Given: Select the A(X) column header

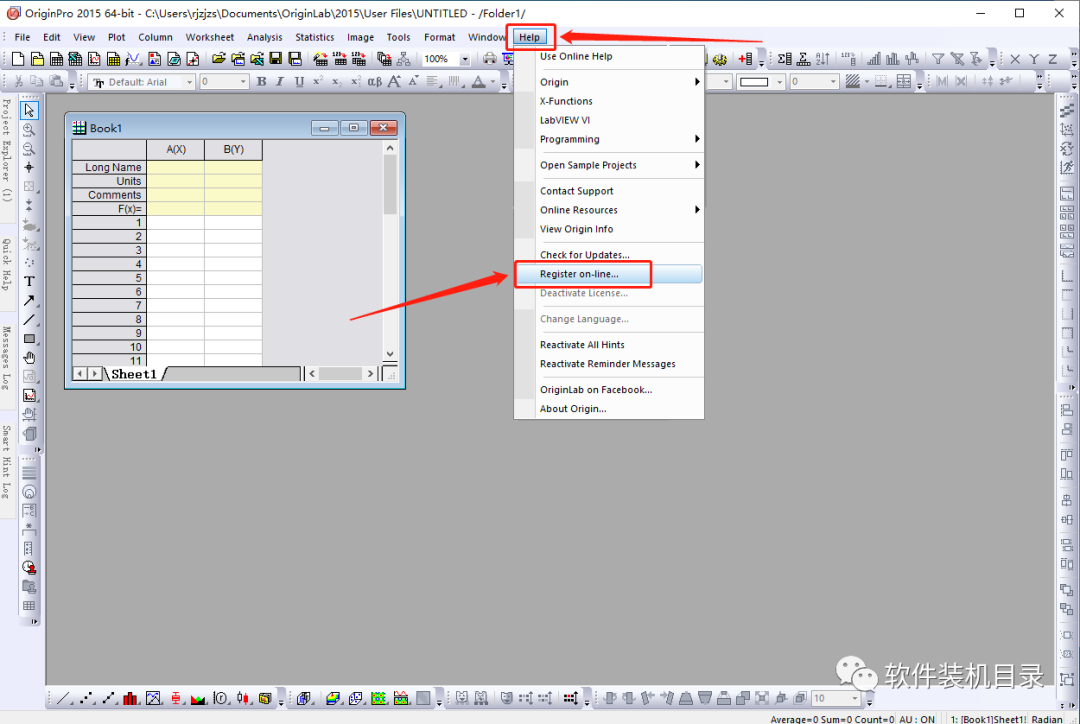Looking at the screenshot, I should click(176, 149).
